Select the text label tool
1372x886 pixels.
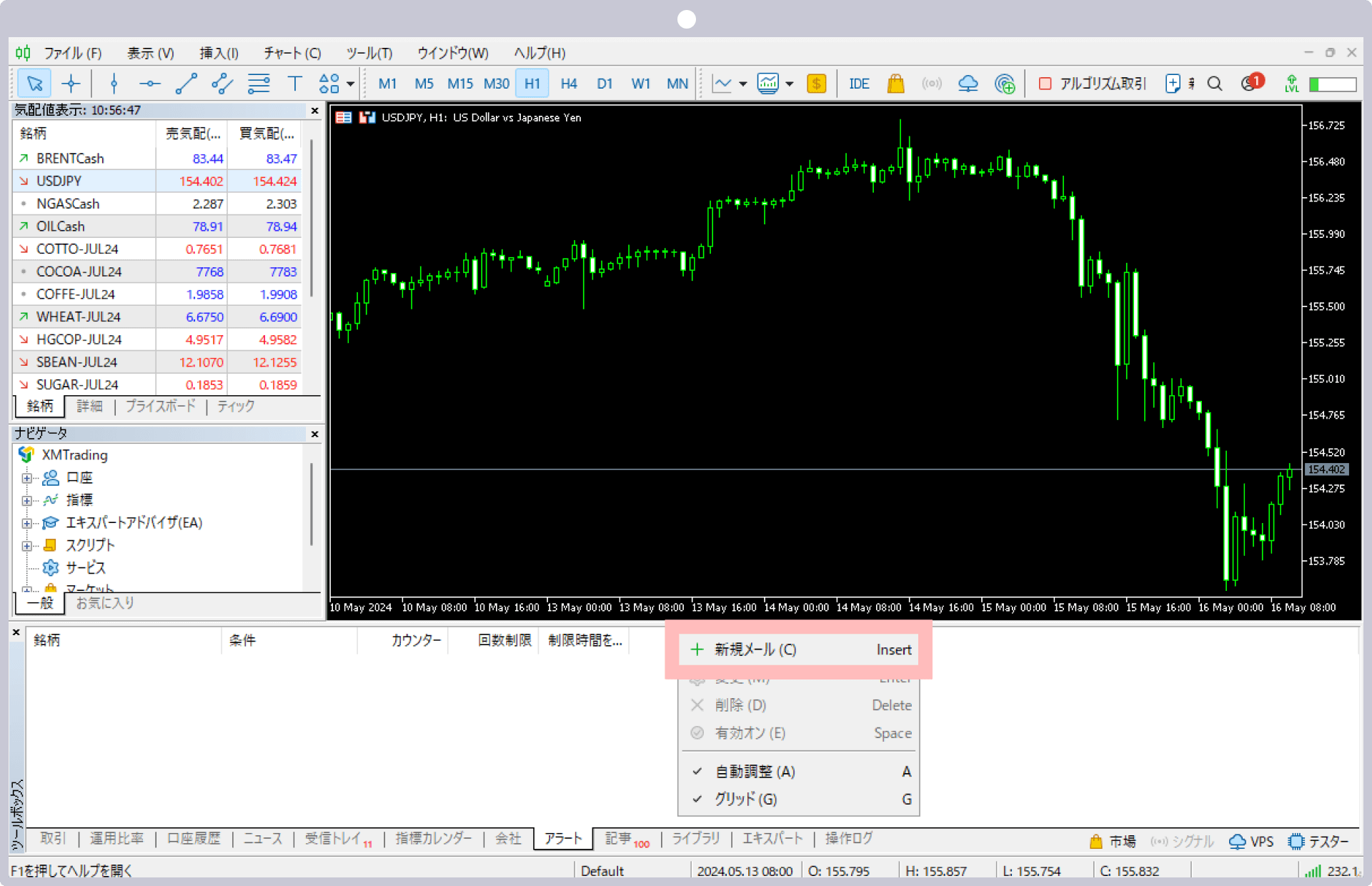click(x=294, y=84)
